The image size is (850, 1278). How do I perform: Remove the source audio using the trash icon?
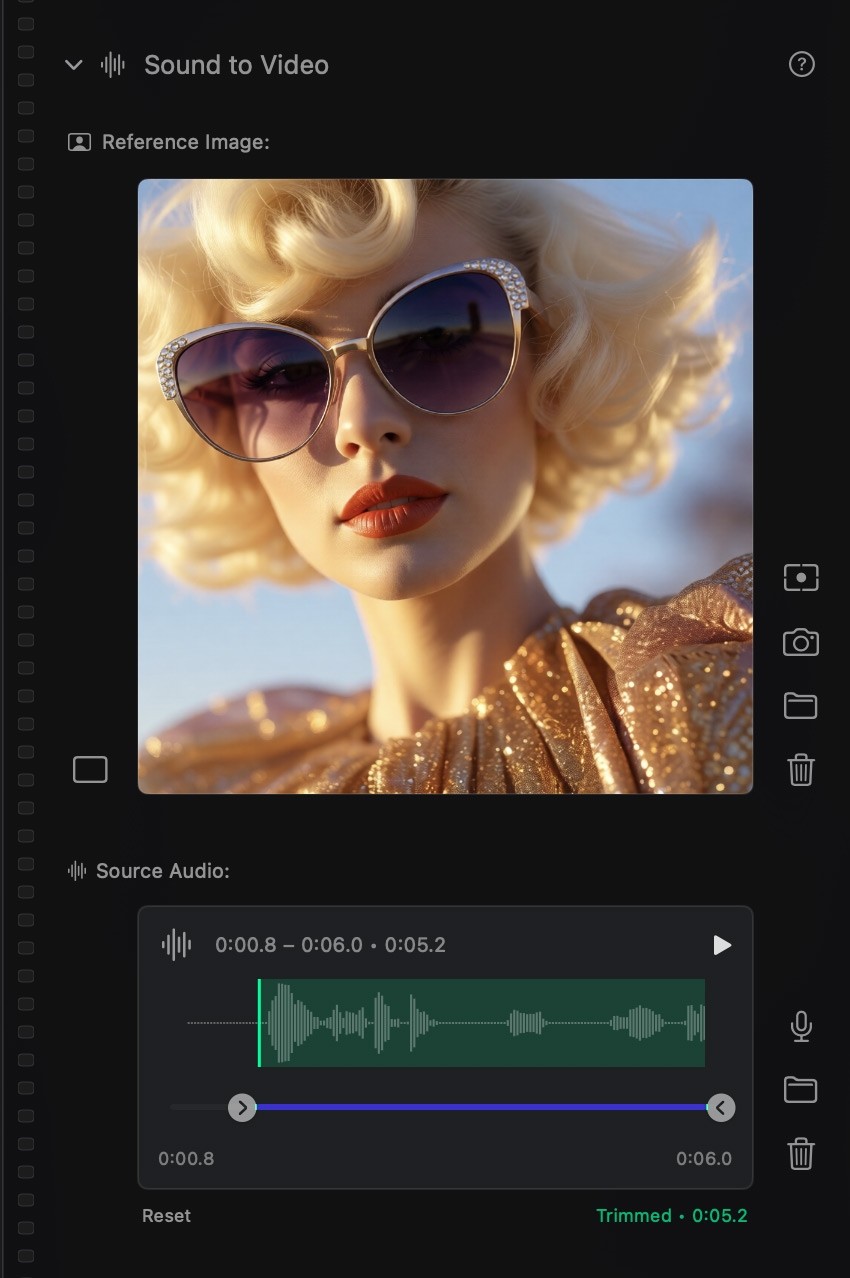(x=800, y=1153)
